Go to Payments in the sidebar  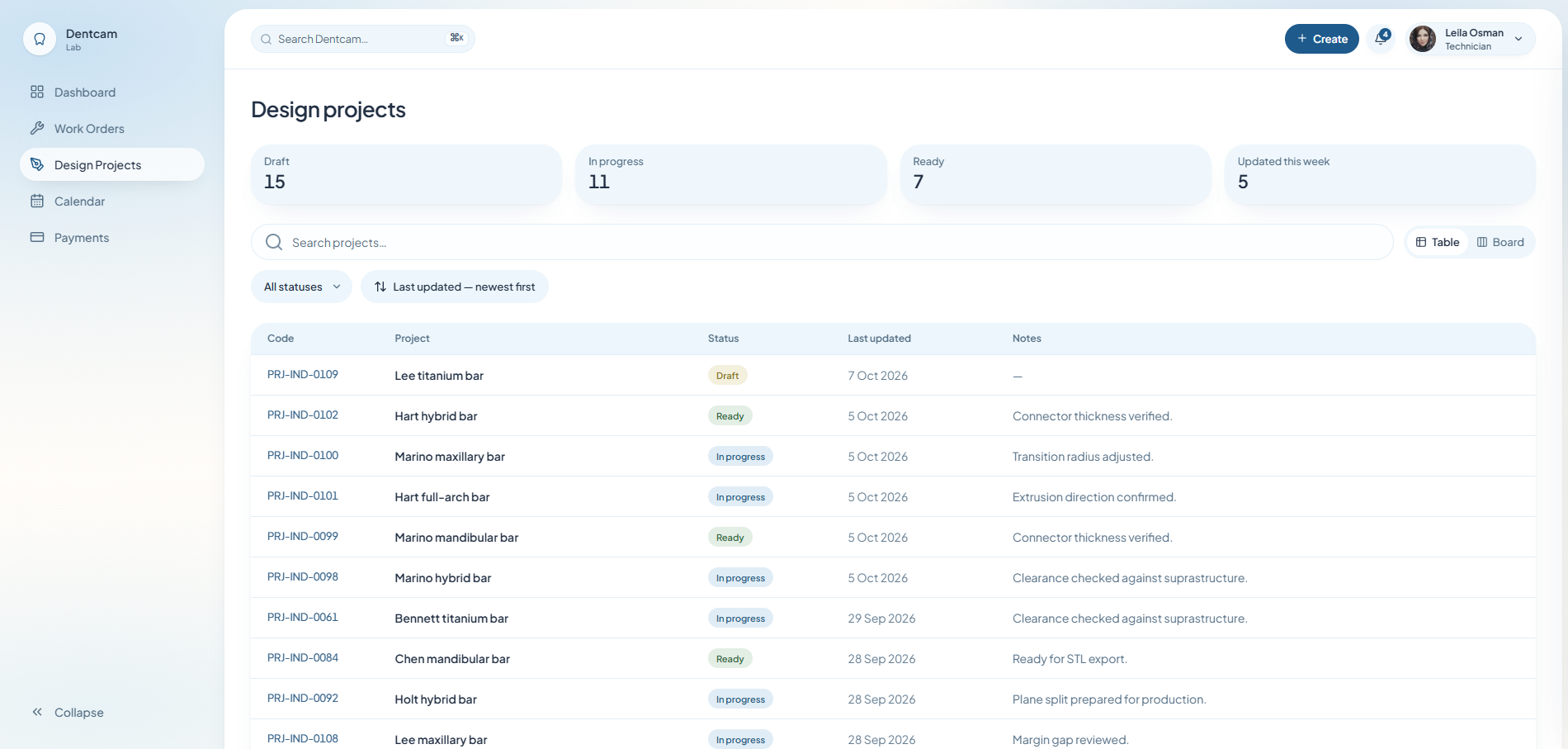(112, 237)
